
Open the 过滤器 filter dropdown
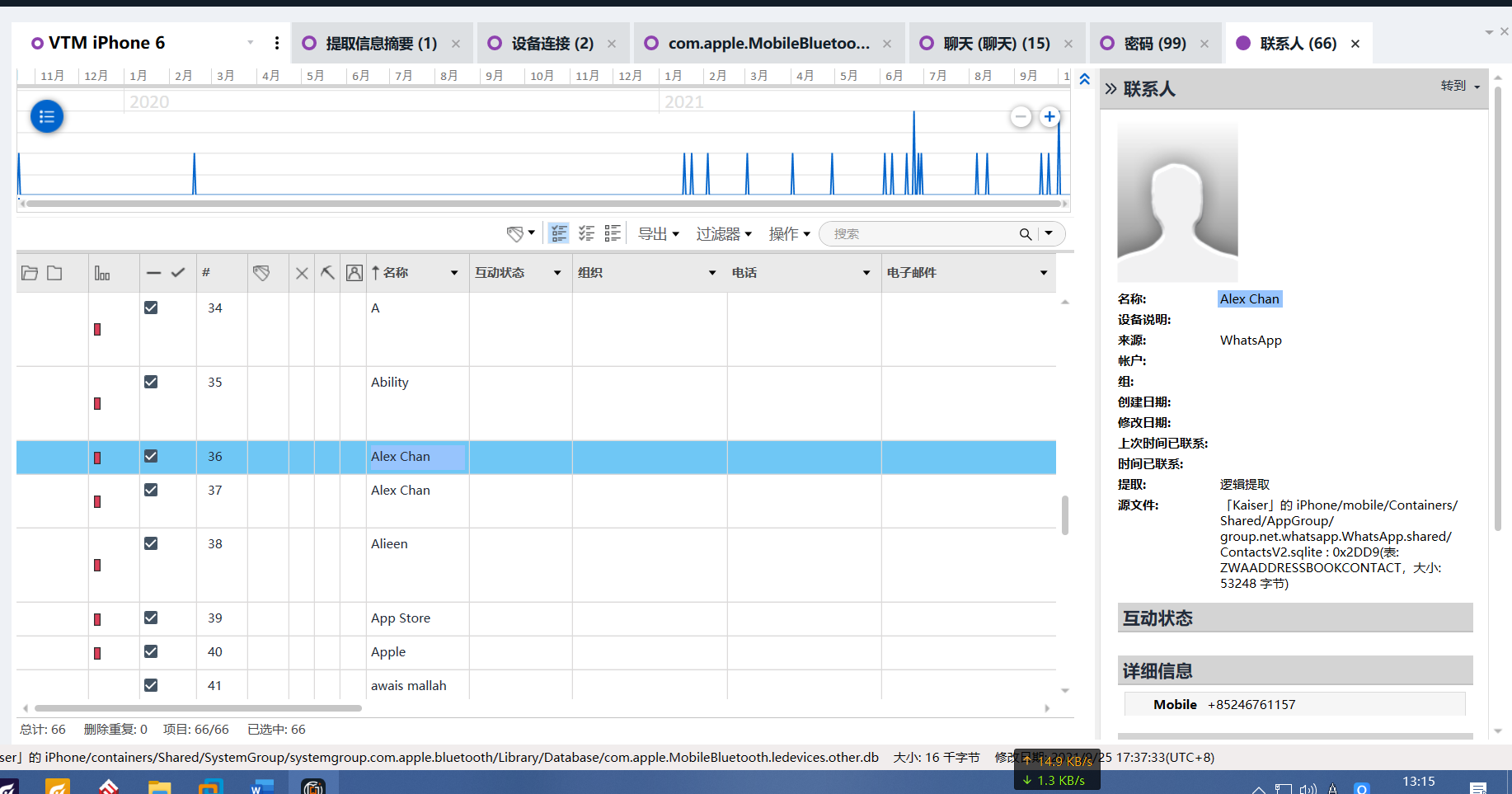tap(724, 233)
